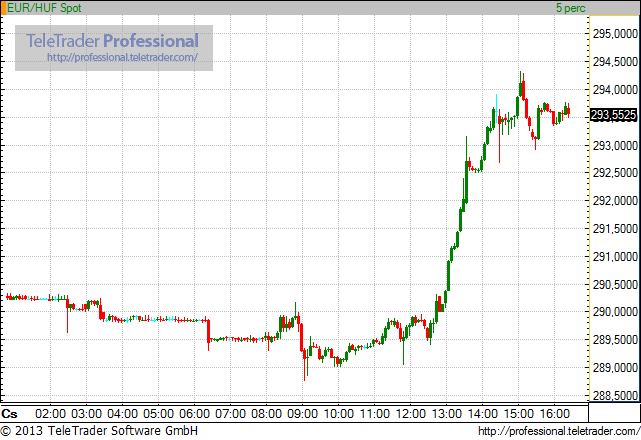
Task: Click the 289,5000 price axis label
Action: (615, 340)
